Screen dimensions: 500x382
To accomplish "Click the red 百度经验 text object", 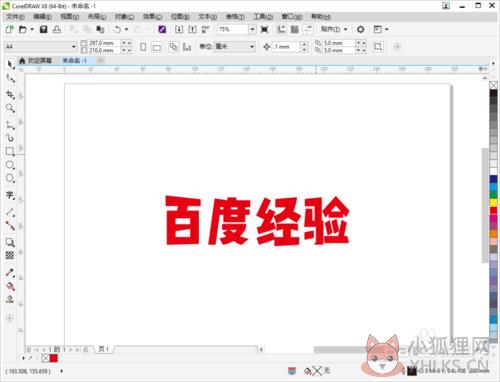I will coord(257,220).
